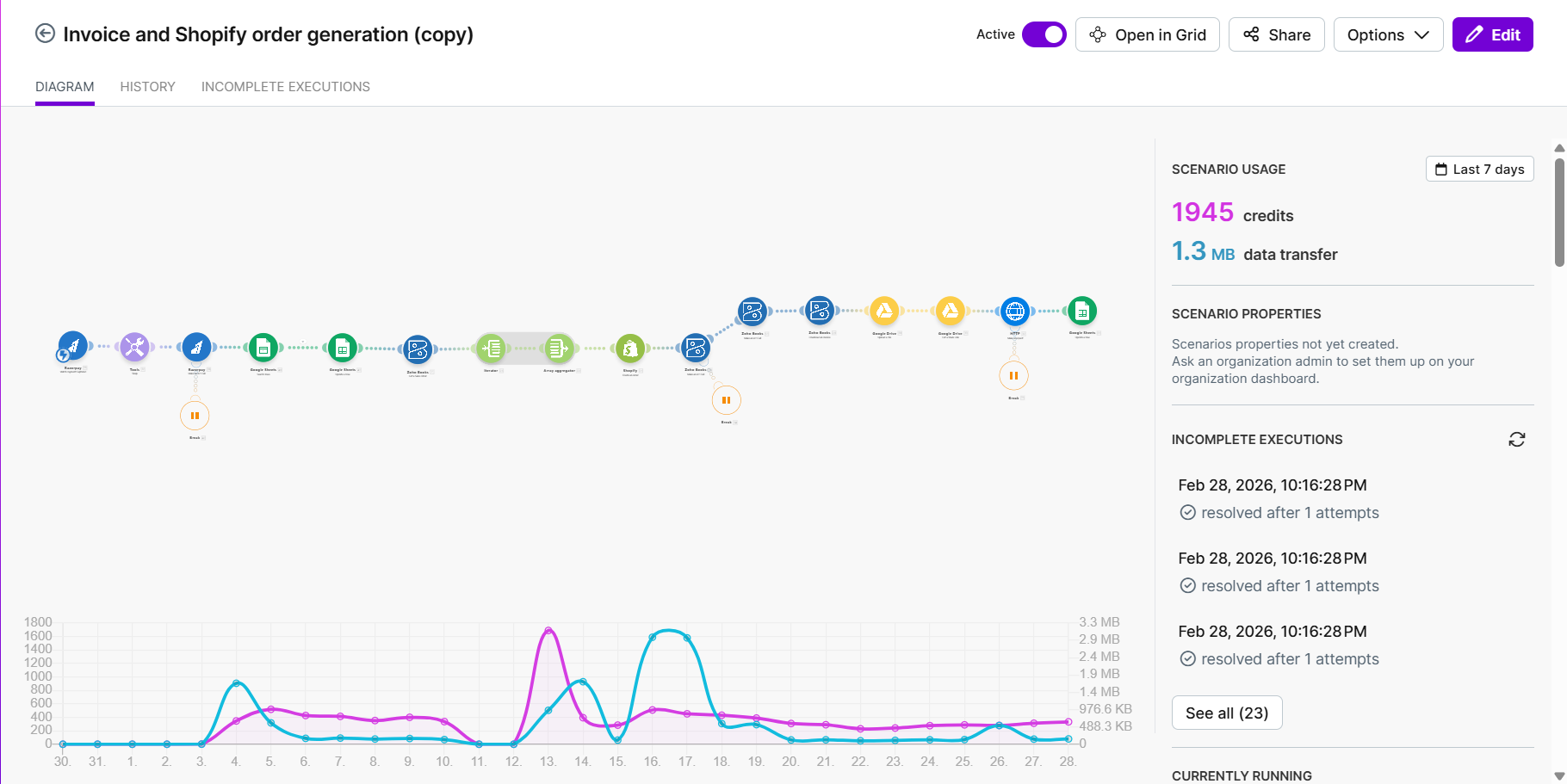
Task: Click the Break handler below Shopify's Zoho Books
Action: (727, 400)
